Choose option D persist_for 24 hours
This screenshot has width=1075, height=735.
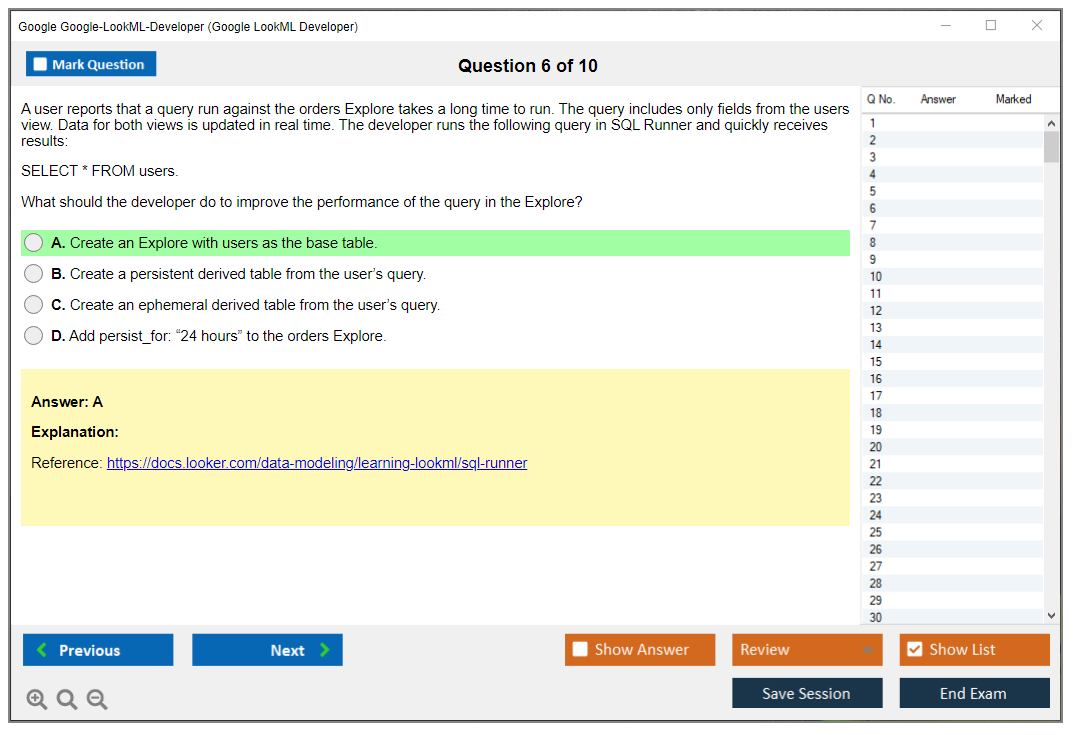[x=34, y=336]
